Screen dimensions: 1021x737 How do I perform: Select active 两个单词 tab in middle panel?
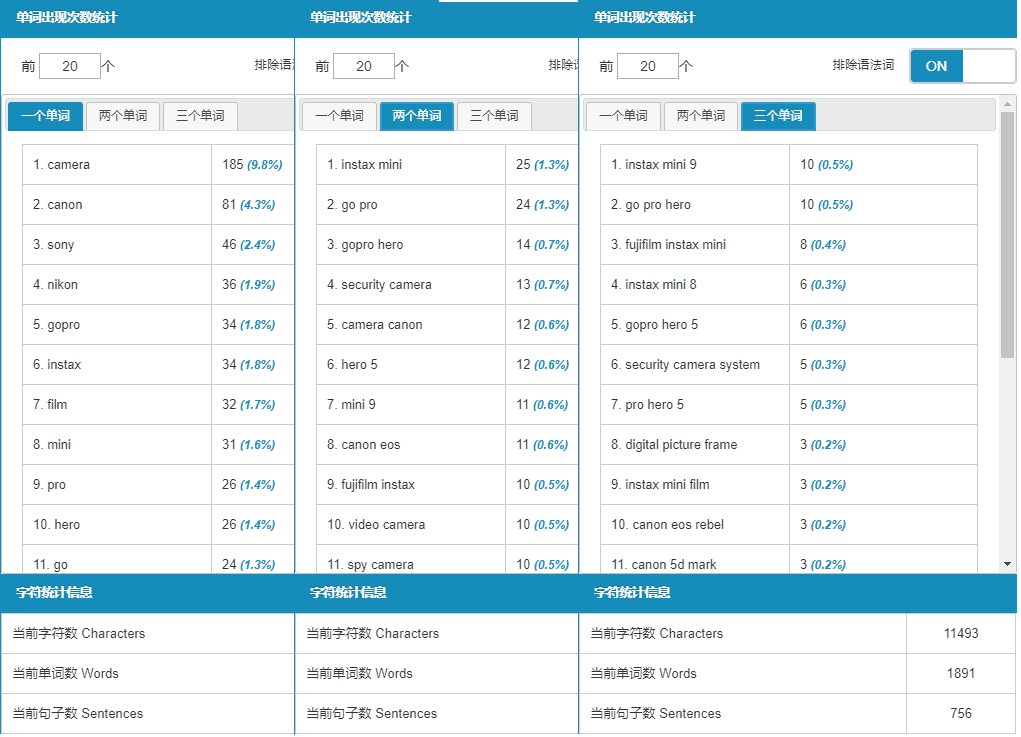417,116
